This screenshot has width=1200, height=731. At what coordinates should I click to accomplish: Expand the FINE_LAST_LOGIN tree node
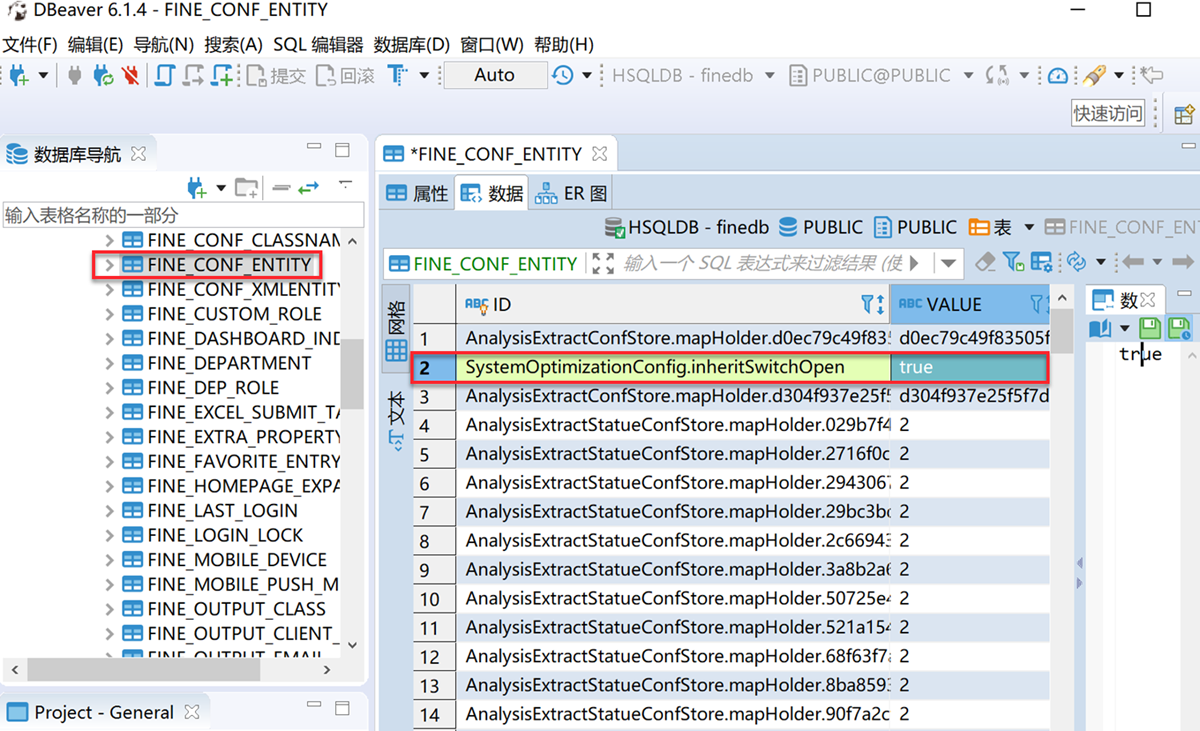[110, 510]
